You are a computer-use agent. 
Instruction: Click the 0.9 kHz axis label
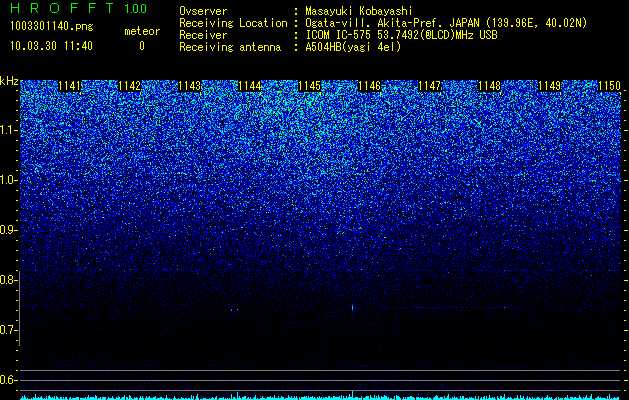[x=9, y=230]
